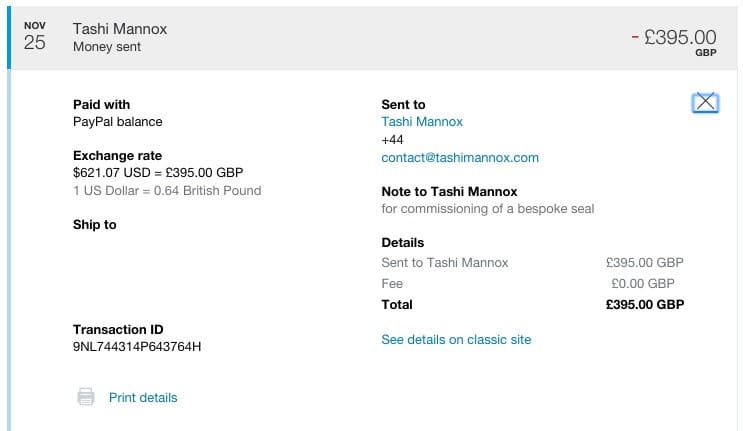Screen dimensions: 743x431
Task: Open See details on classic site
Action: point(456,340)
